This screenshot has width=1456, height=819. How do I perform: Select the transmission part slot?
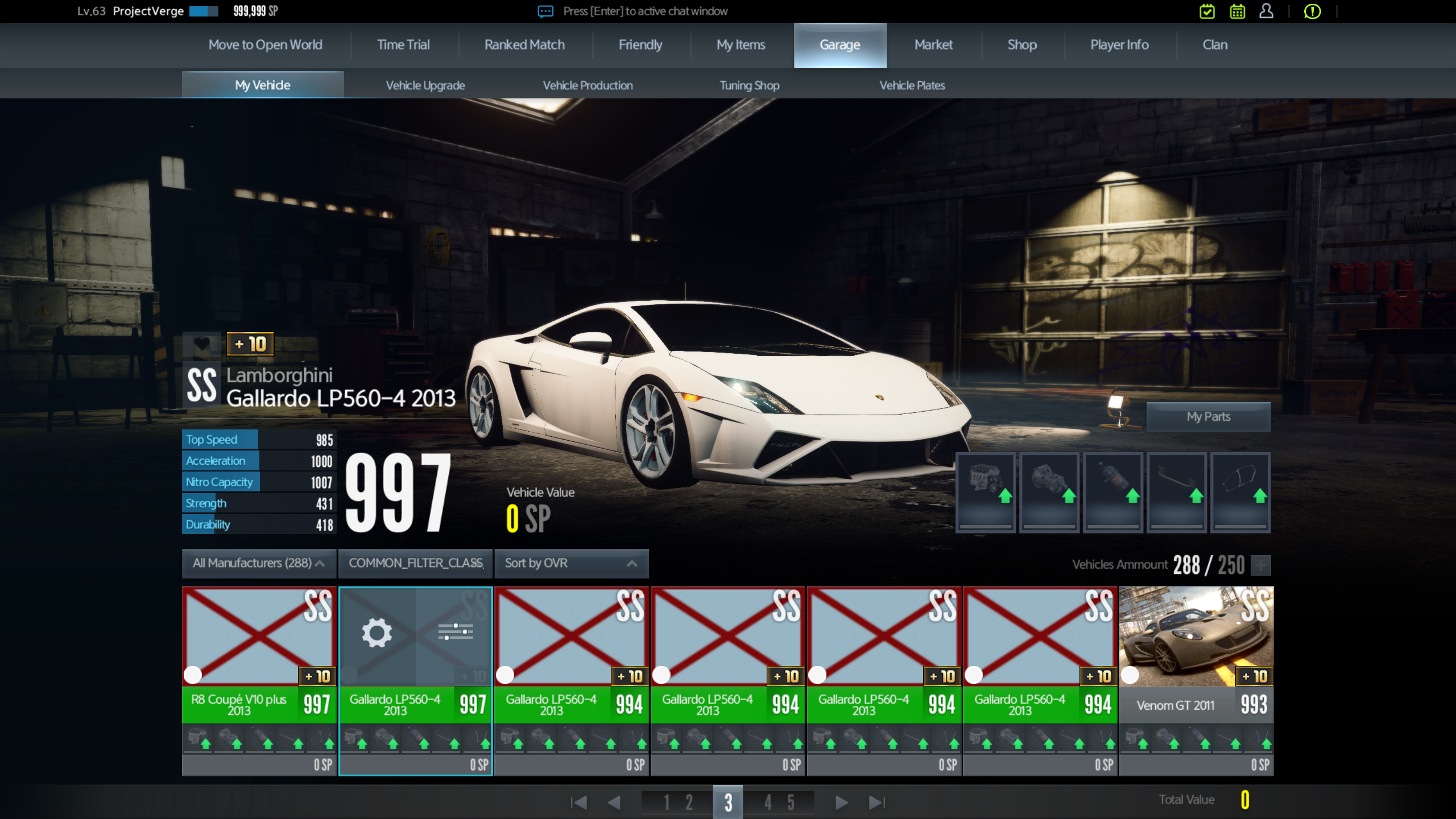[1049, 493]
